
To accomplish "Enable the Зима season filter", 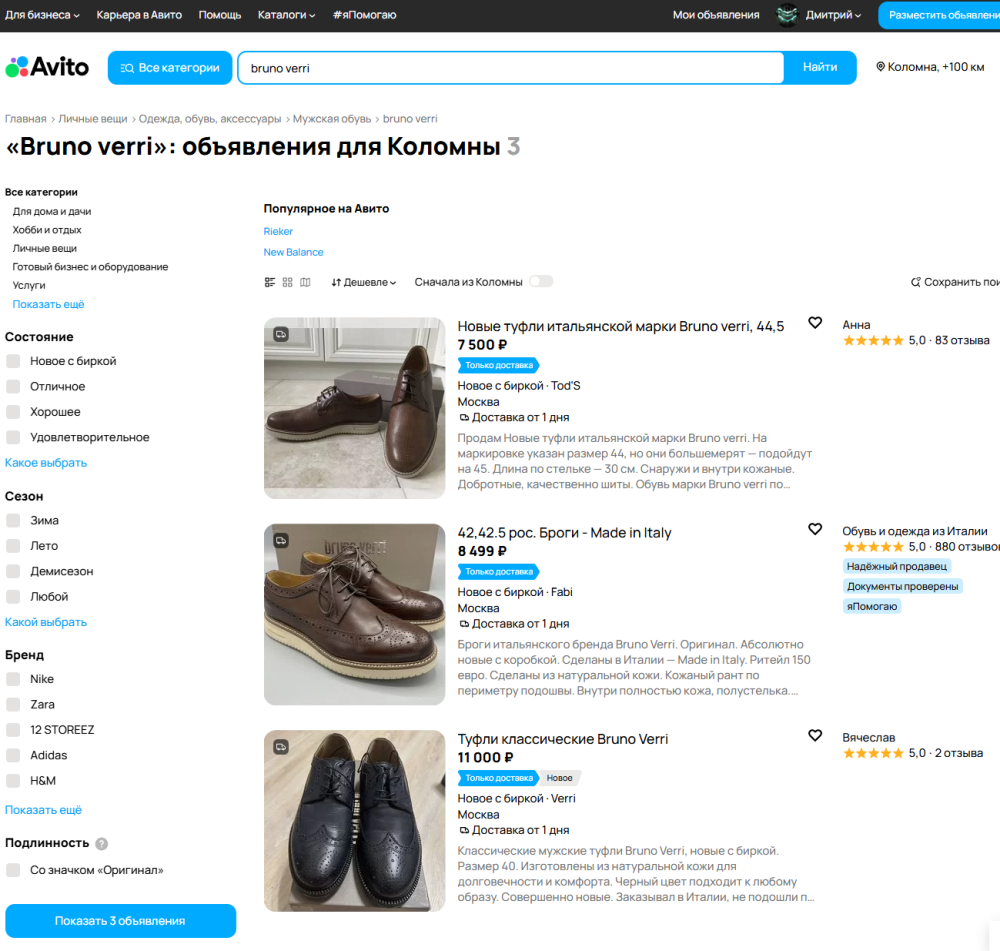I will click(x=13, y=520).
